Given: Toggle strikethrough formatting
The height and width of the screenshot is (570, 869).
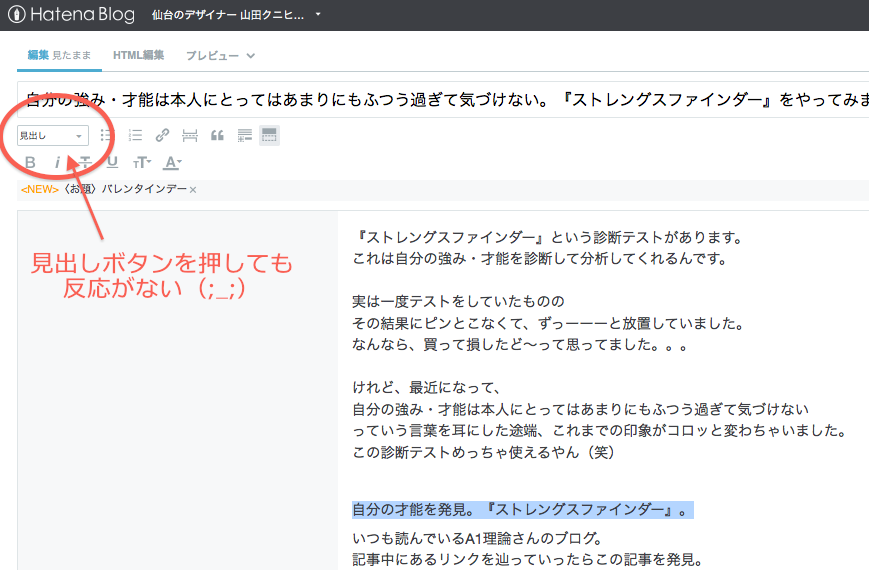Looking at the screenshot, I should [x=85, y=162].
